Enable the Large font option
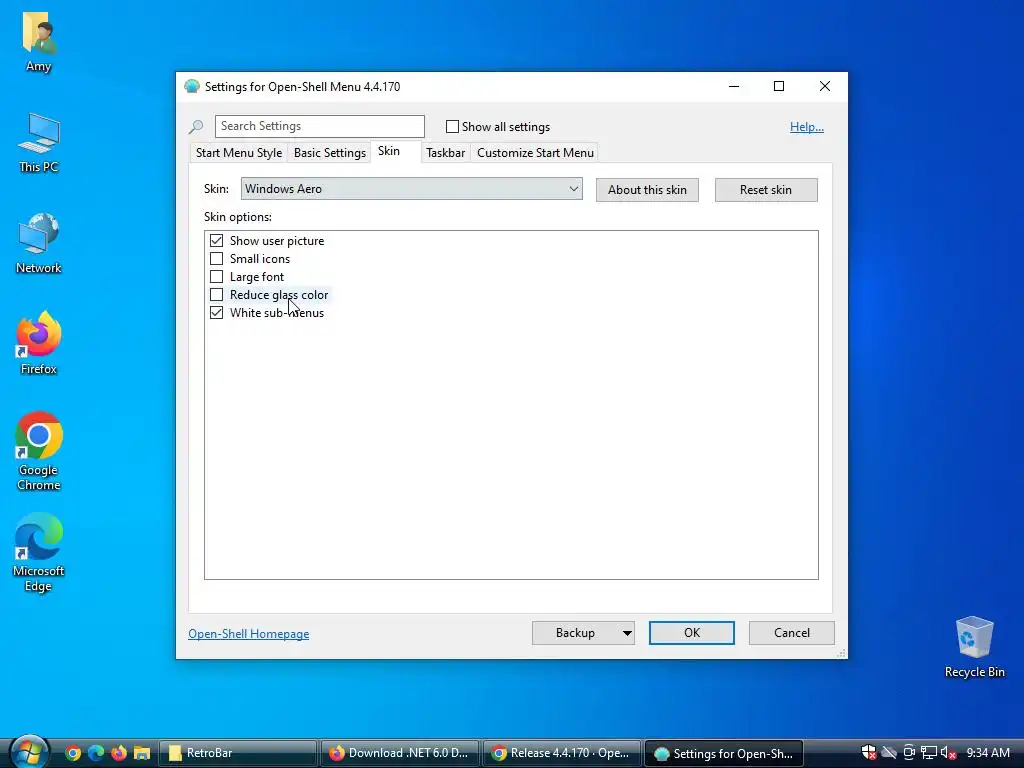Viewport: 1024px width, 768px height. click(216, 277)
